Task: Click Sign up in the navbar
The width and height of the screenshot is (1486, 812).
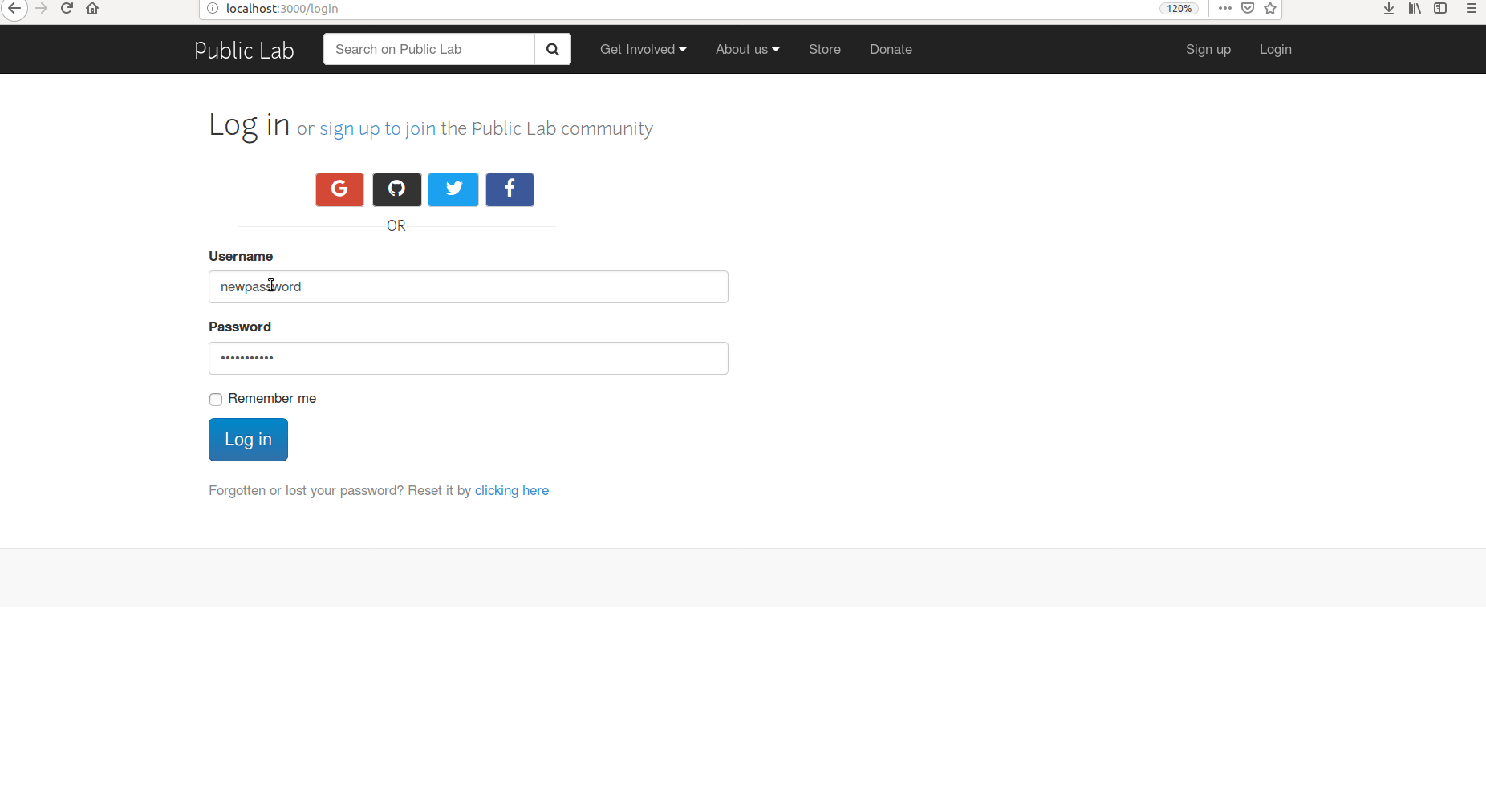Action: point(1208,49)
